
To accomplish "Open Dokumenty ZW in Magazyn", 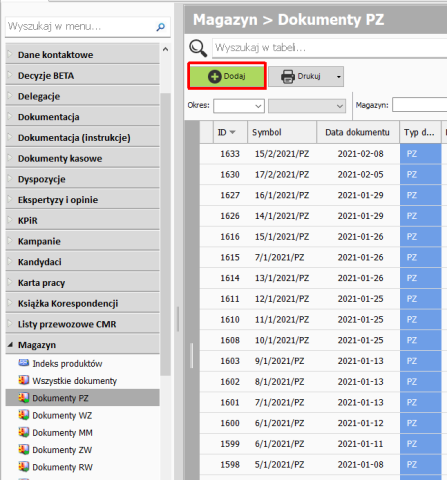I will [62, 450].
